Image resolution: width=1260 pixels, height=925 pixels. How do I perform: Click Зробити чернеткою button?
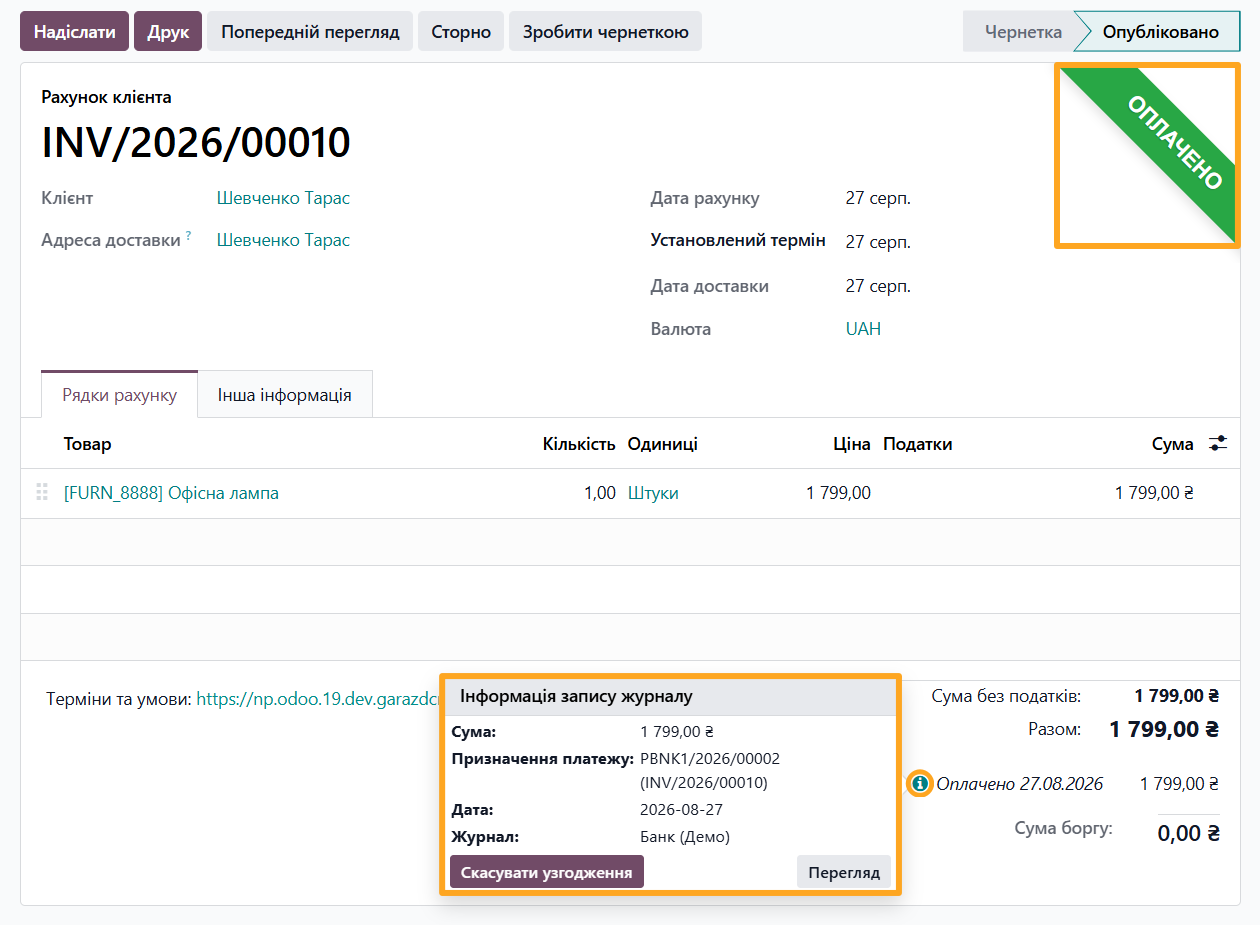click(x=605, y=31)
